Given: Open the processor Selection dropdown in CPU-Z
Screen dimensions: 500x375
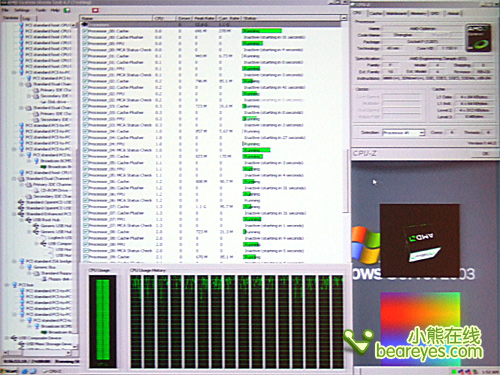Looking at the screenshot, I should [403, 133].
